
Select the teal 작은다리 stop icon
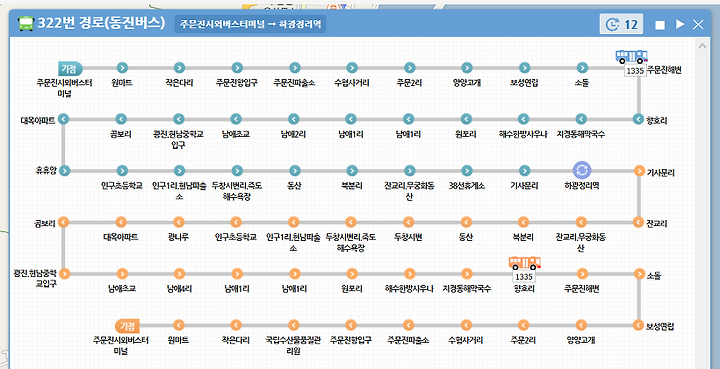(x=179, y=68)
